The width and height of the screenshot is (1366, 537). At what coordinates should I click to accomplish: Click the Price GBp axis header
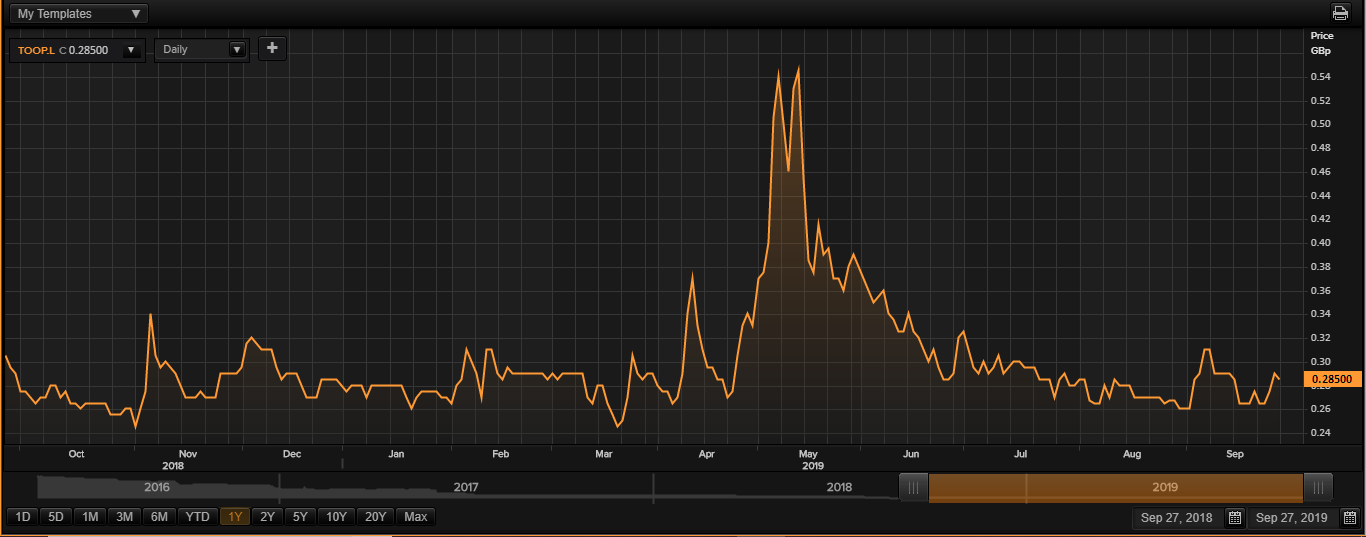pyautogui.click(x=1321, y=42)
